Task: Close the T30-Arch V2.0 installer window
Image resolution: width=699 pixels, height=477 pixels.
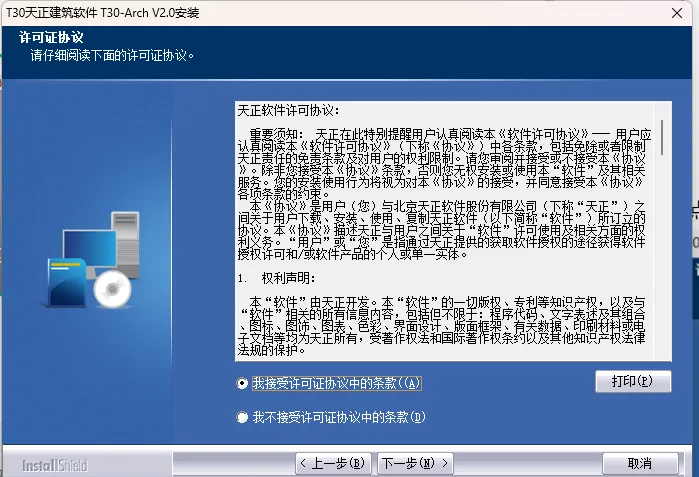Action: click(677, 13)
